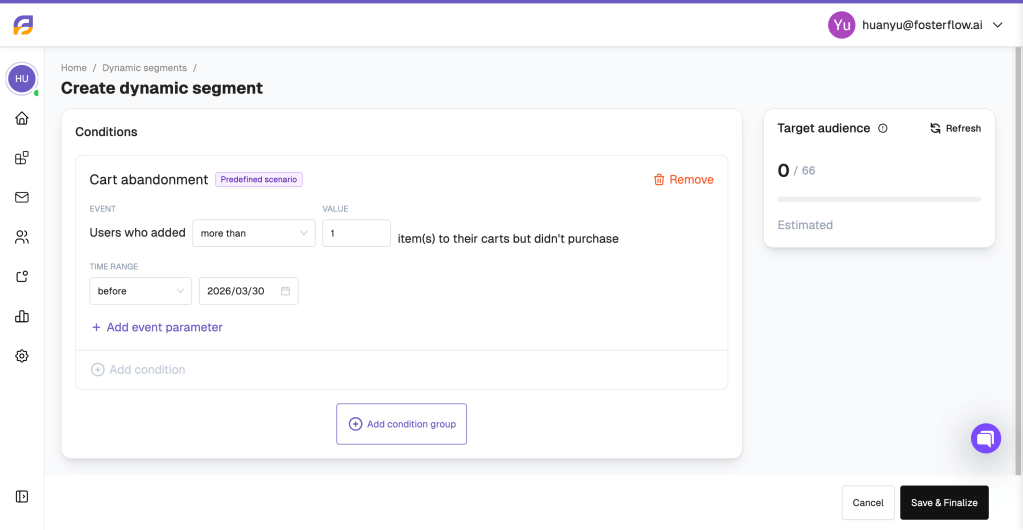Screen dimensions: 1023x530
Task: Collapse the sidebar panel toggle icon
Action: tap(22, 497)
